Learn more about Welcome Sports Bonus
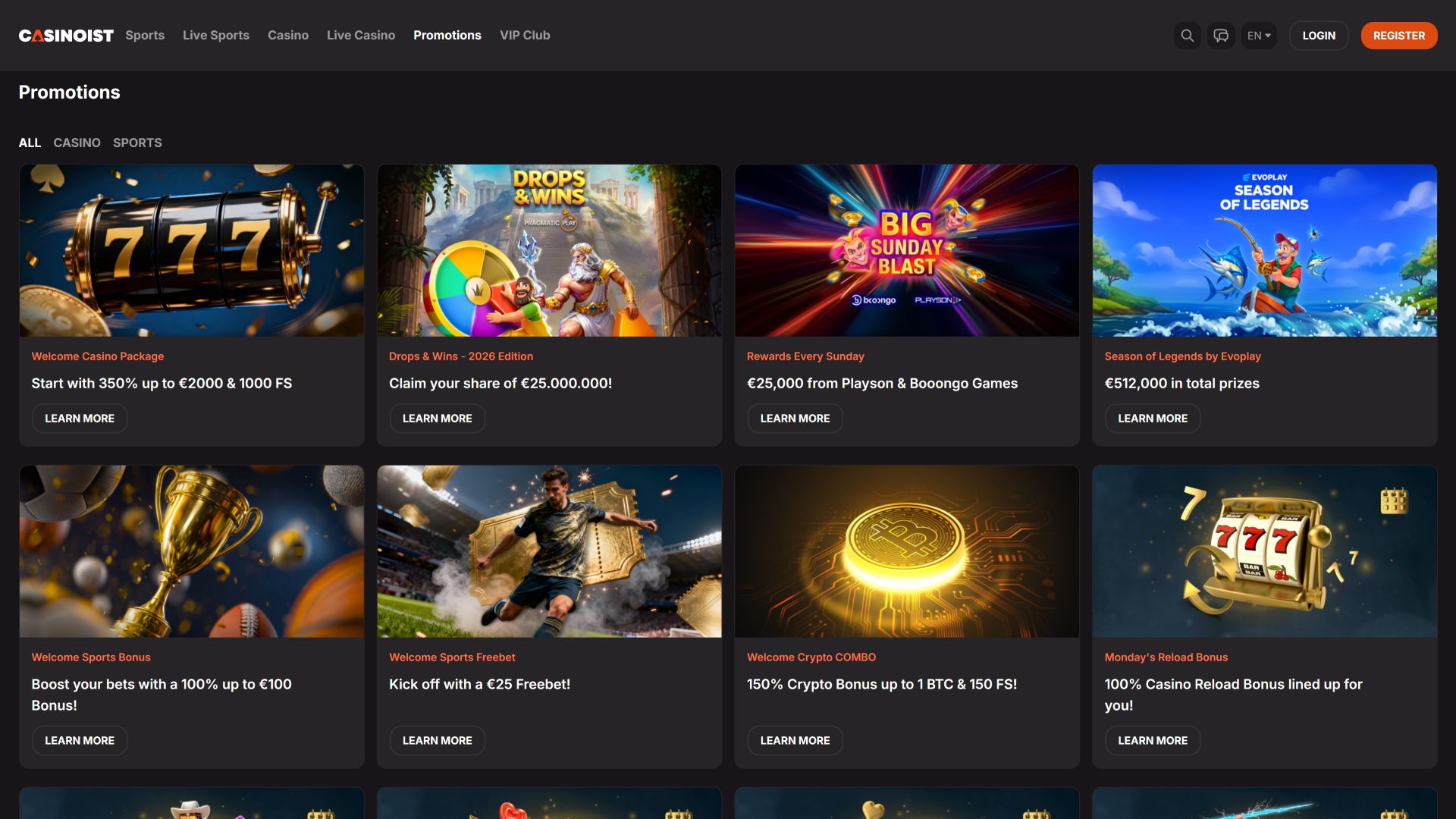Screen dimensions: 1456x819 coord(80,741)
